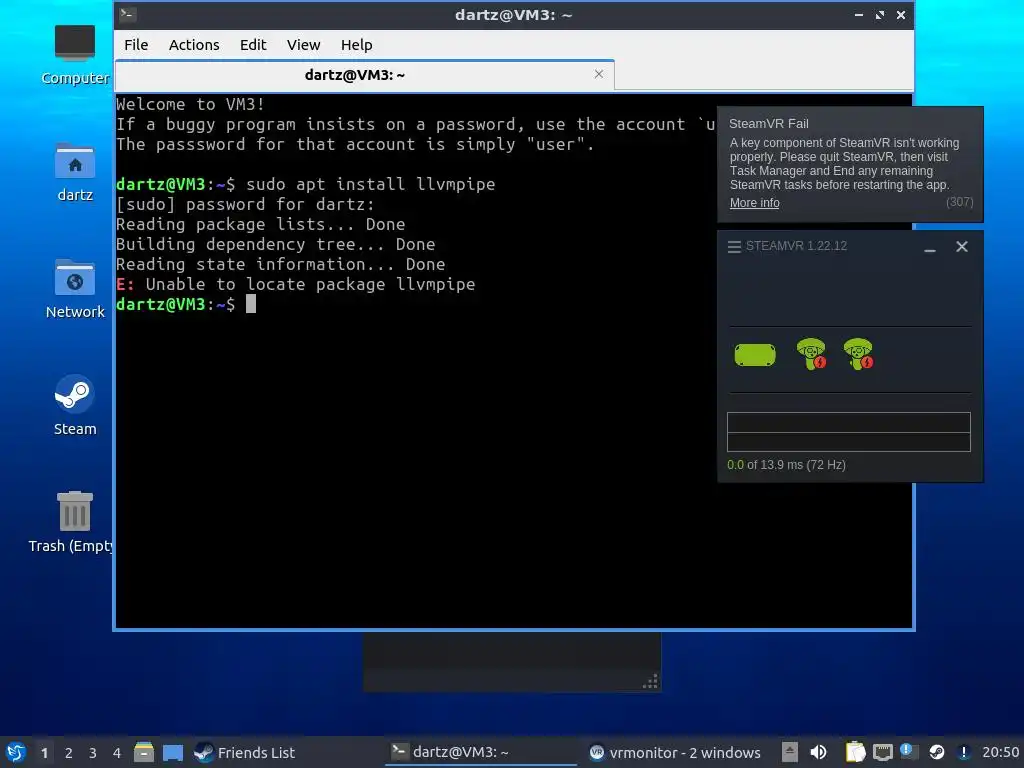
Task: Open the file manager panel launcher
Action: pos(144,752)
